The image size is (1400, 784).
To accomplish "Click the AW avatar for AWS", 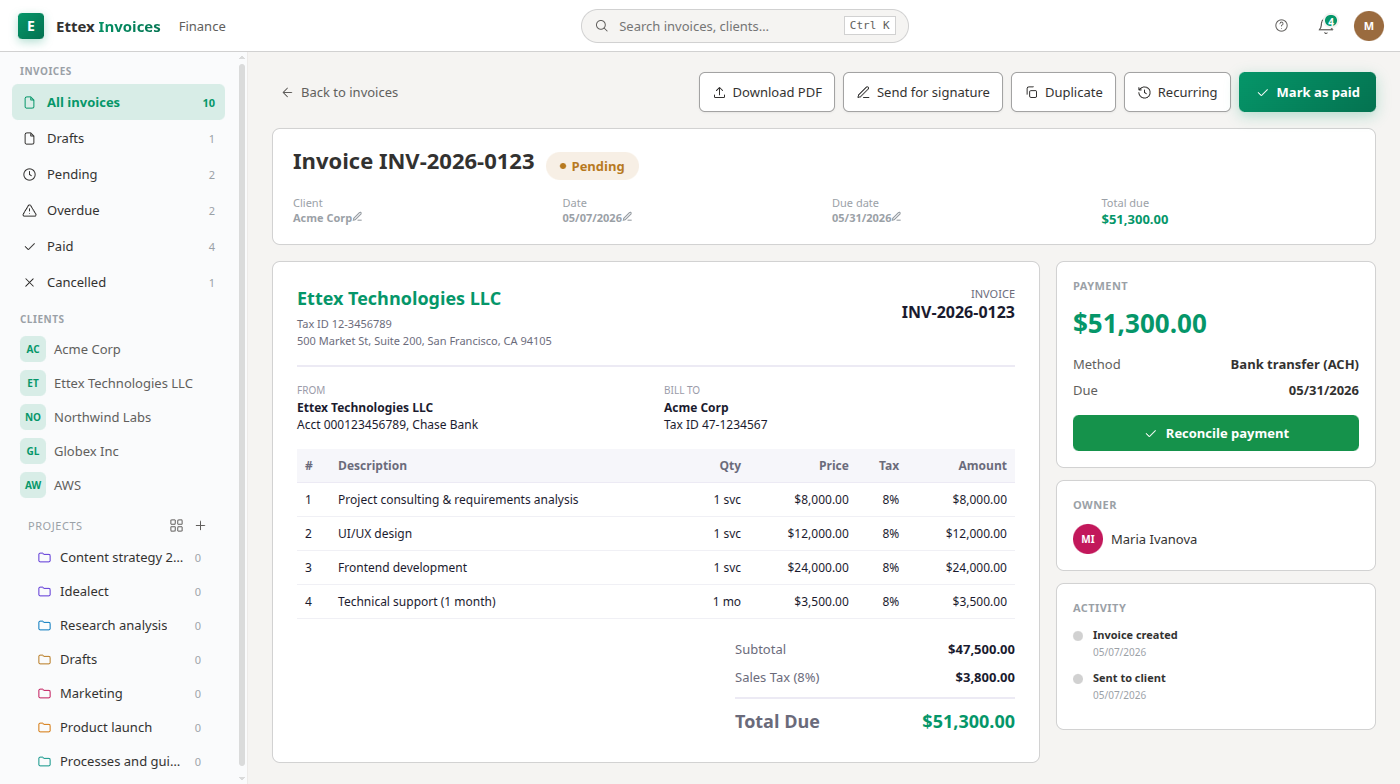I will click(x=33, y=485).
